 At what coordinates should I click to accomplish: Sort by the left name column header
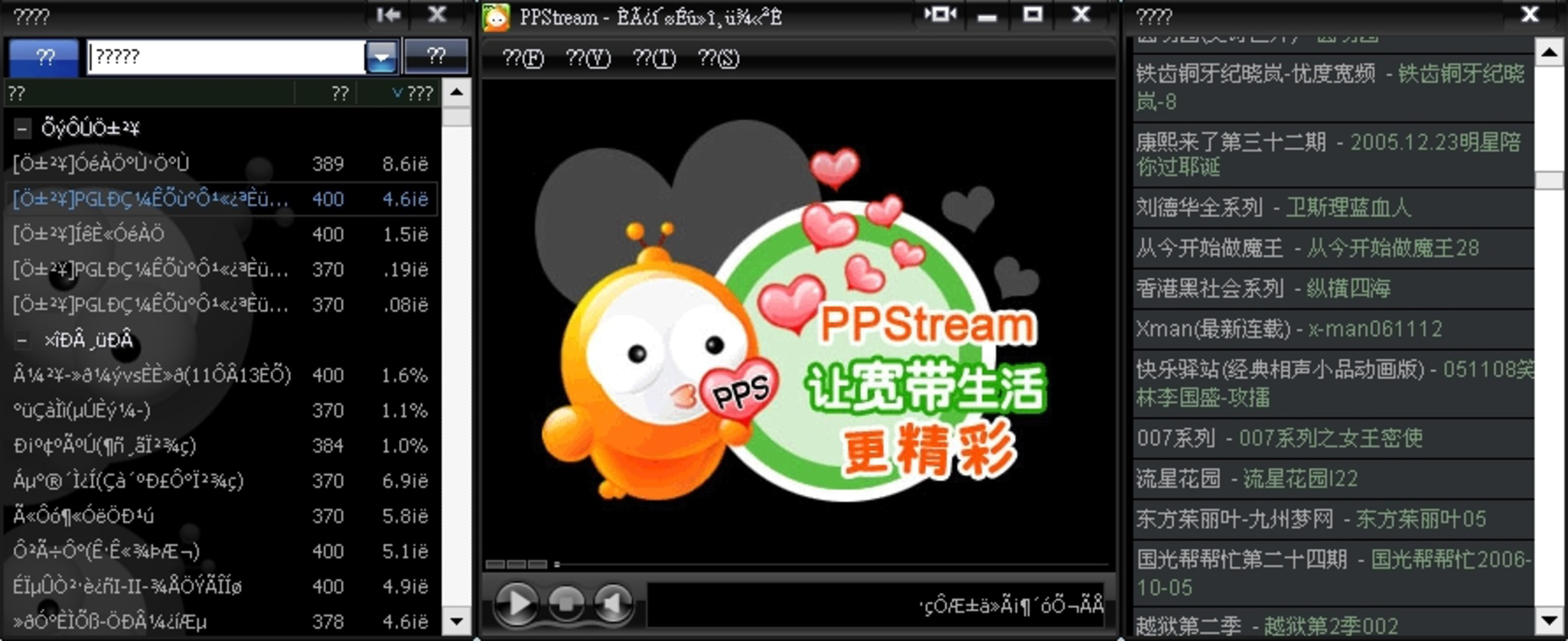150,93
